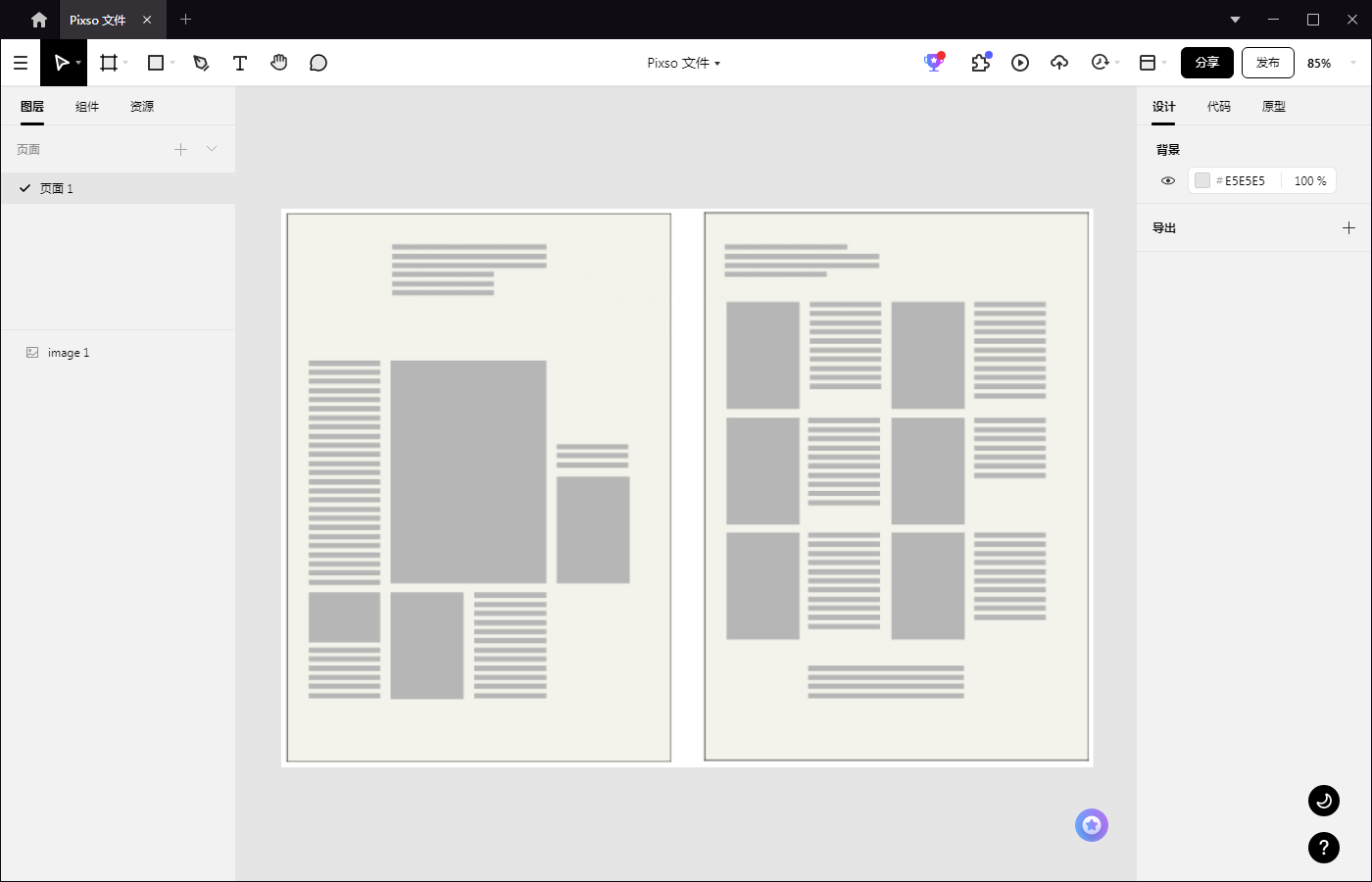1372x882 pixels.
Task: Select the Rectangle shape tool
Action: [x=156, y=63]
